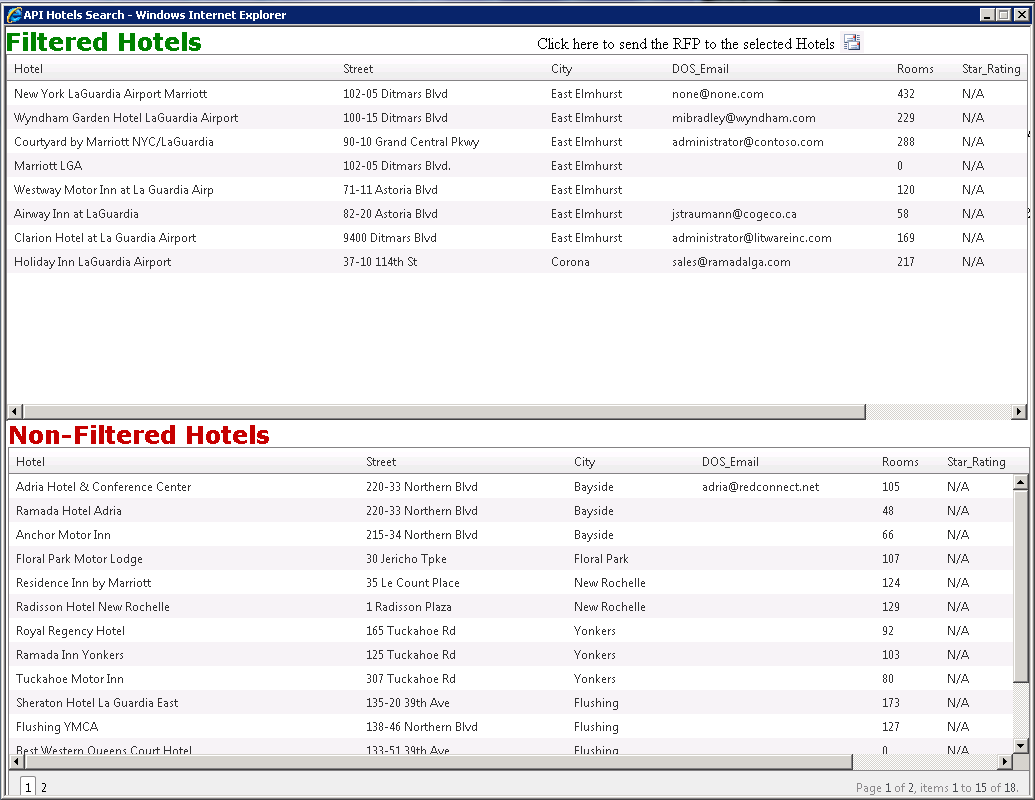The height and width of the screenshot is (800, 1035).
Task: Click the Filtered Hotels horizontal scrollbar thumb
Action: 444,411
